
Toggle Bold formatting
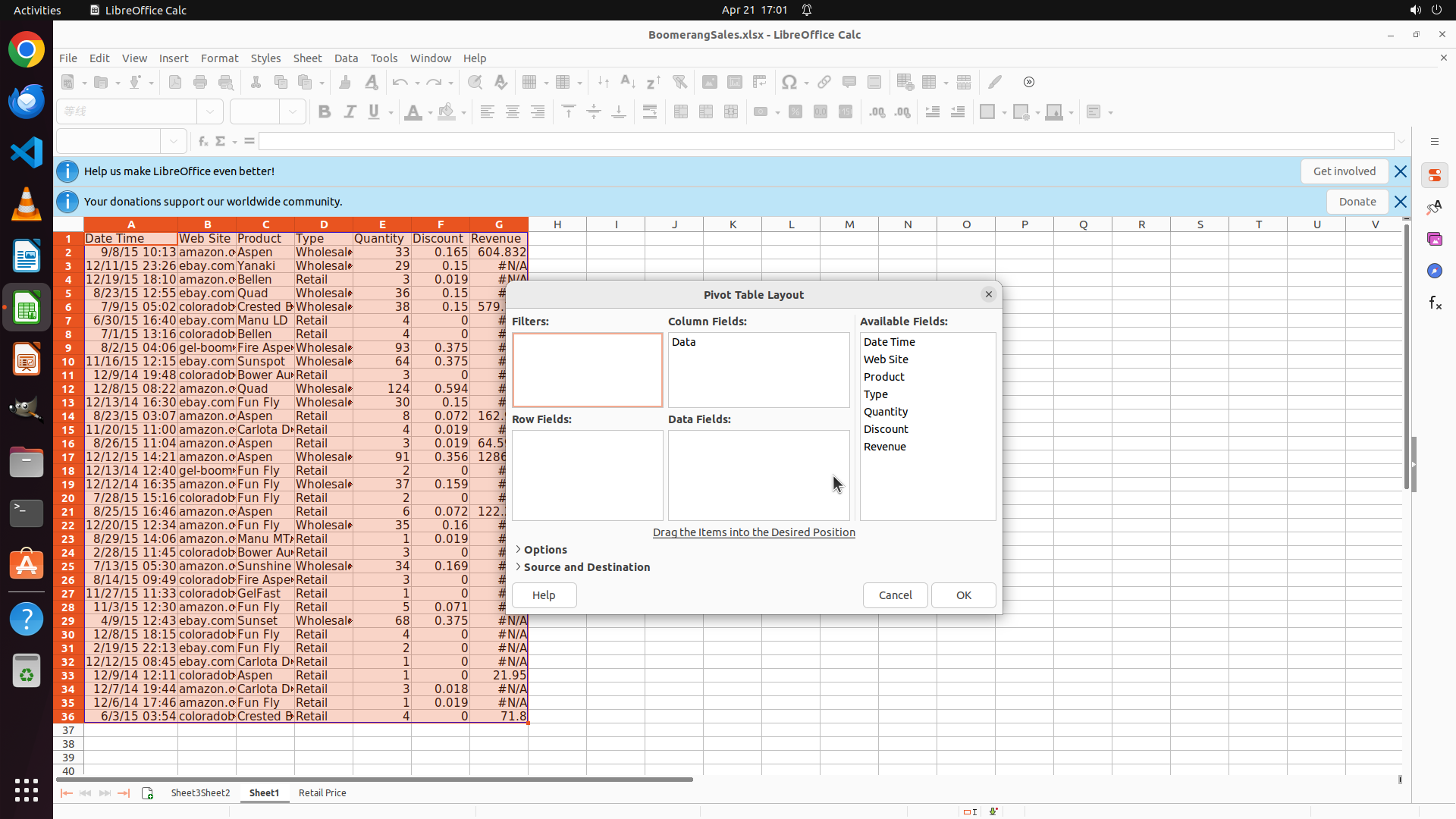pos(325,111)
